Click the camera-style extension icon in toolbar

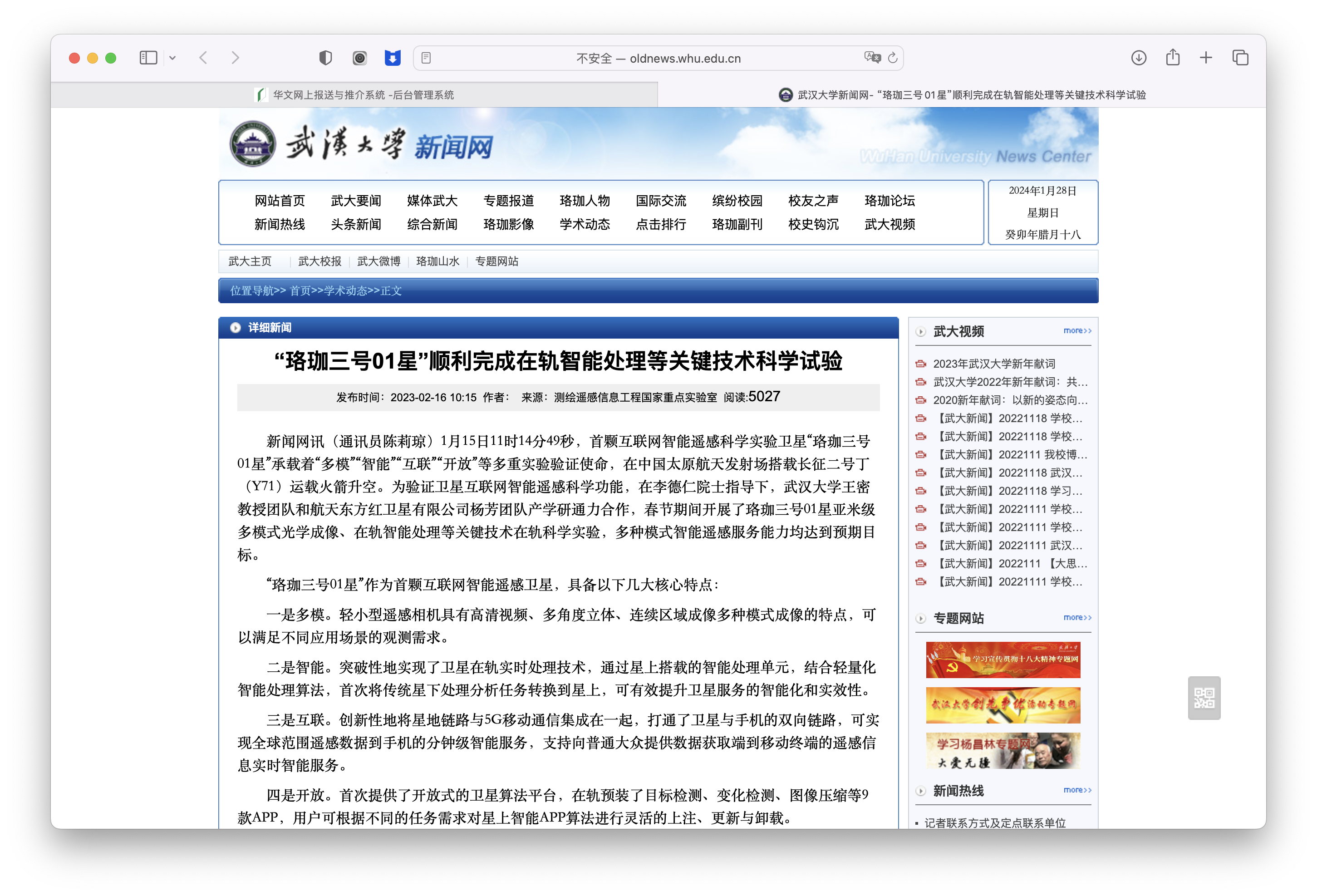(359, 58)
